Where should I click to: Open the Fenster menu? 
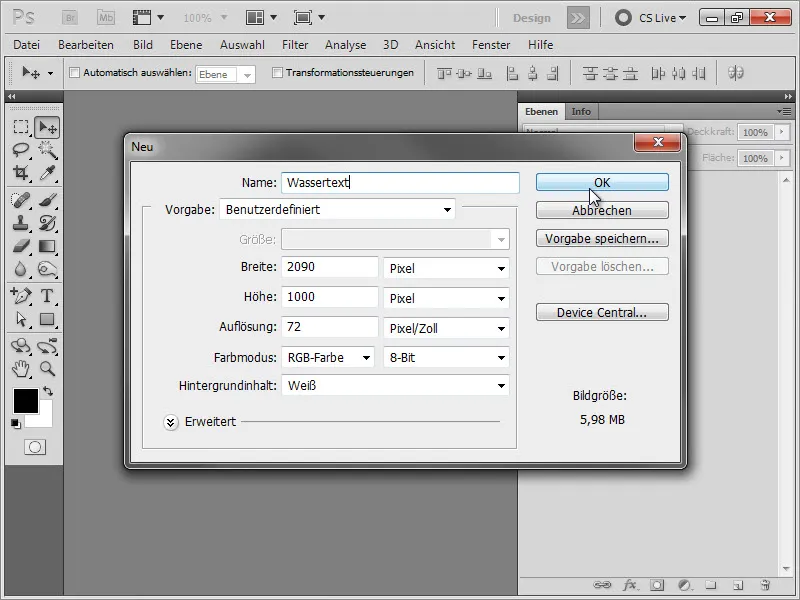[491, 45]
